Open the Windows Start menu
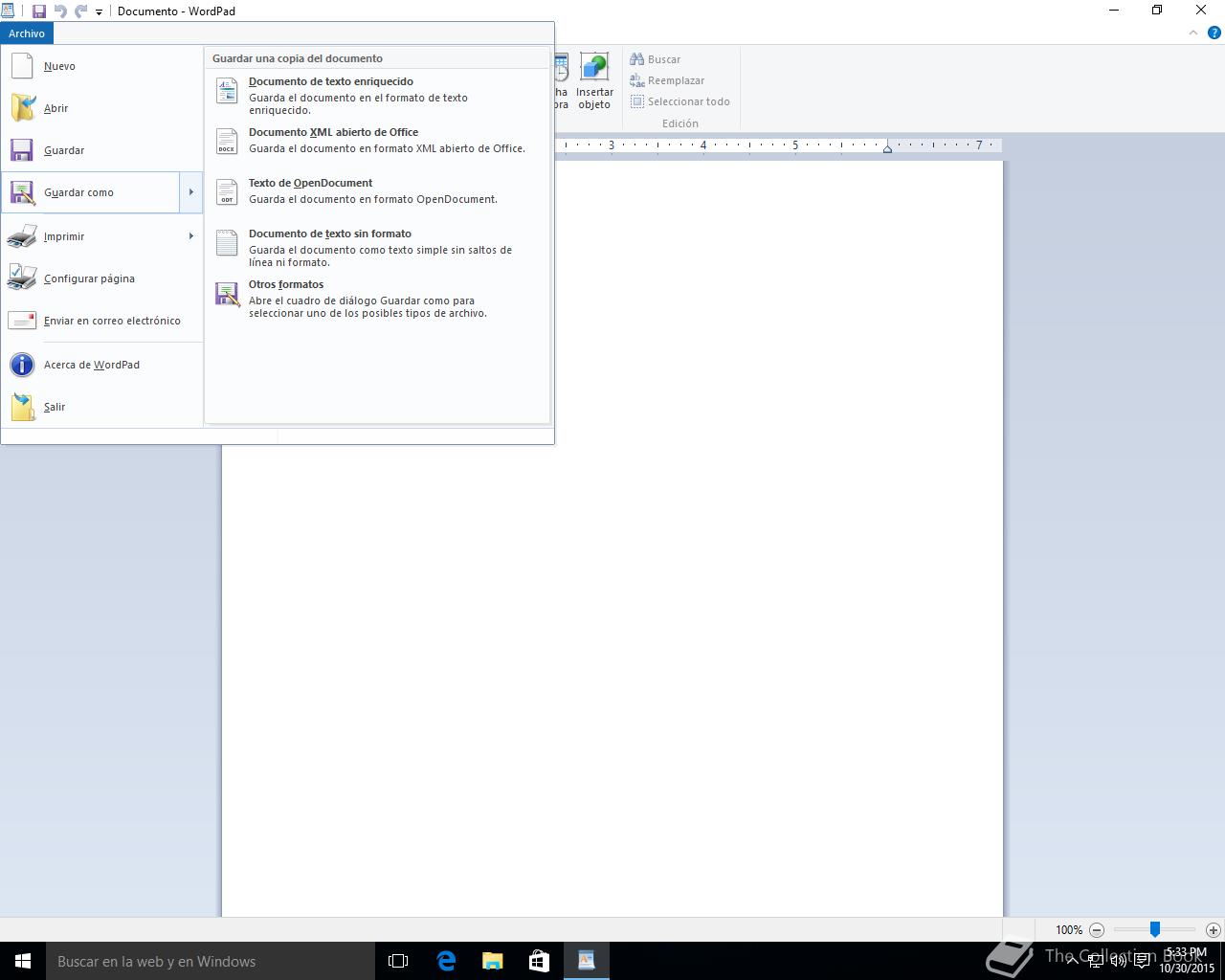1225x980 pixels. point(23,961)
